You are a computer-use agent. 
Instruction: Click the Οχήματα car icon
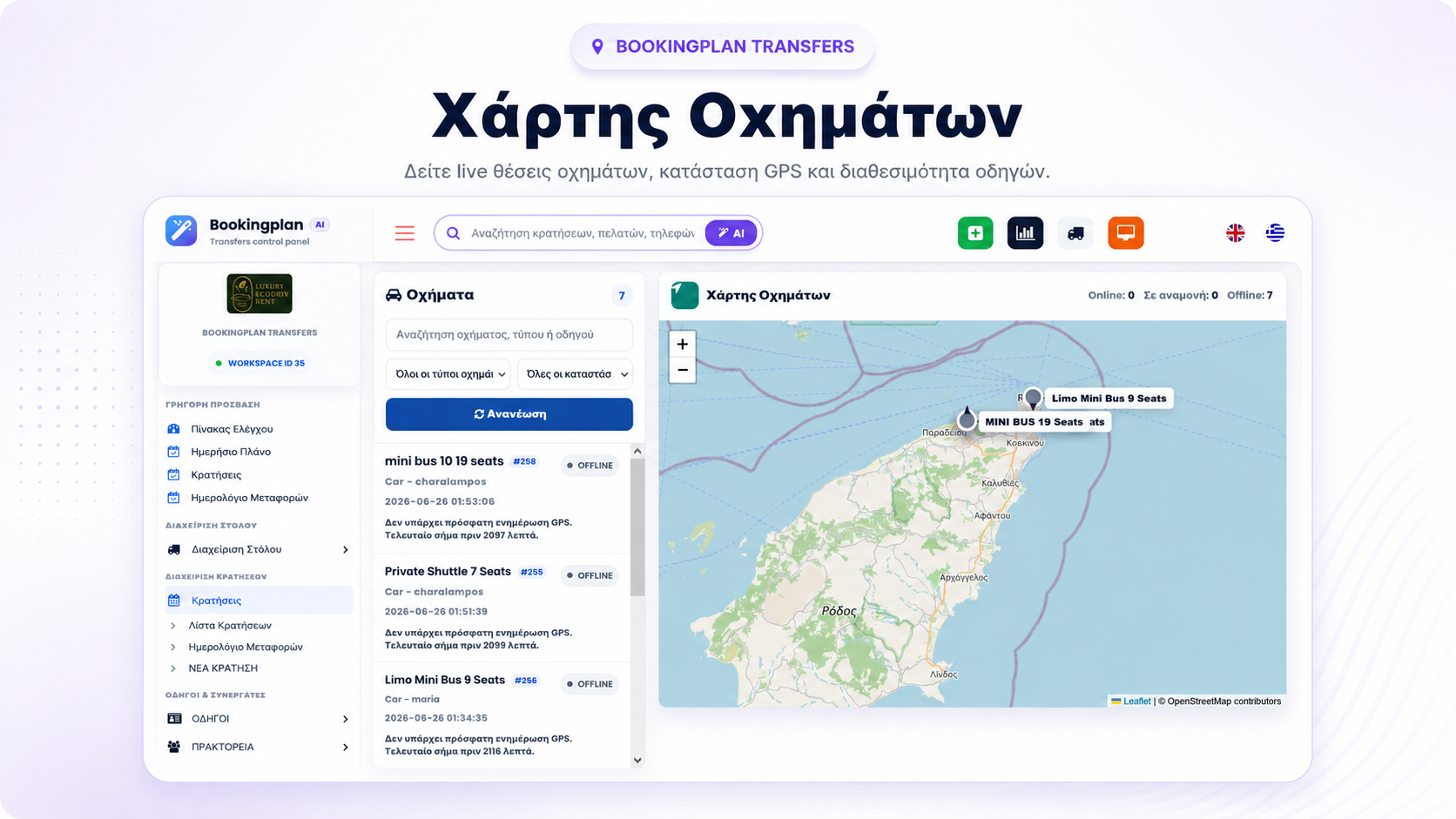click(x=394, y=295)
